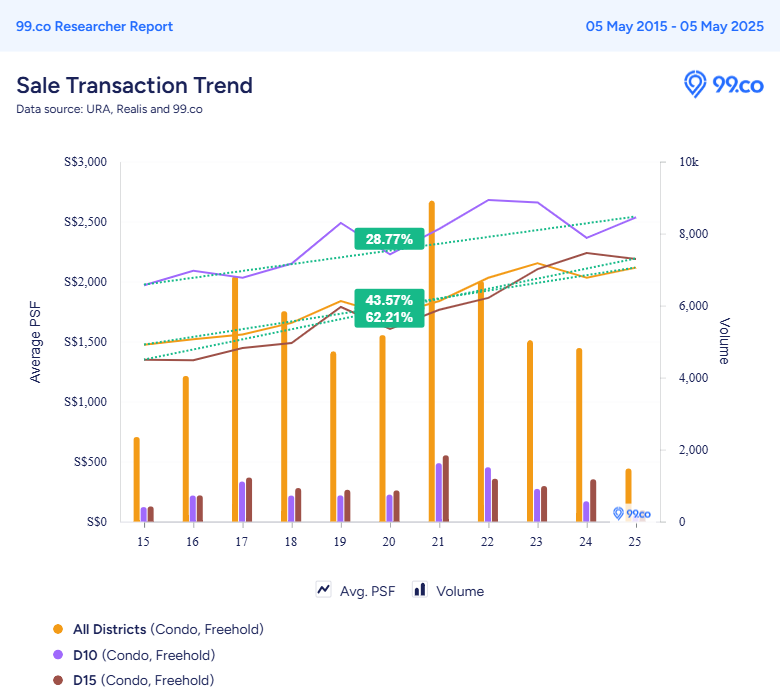Open the 99.co Researcher Report link
Viewport: 780px width, 695px height.
click(x=95, y=26)
